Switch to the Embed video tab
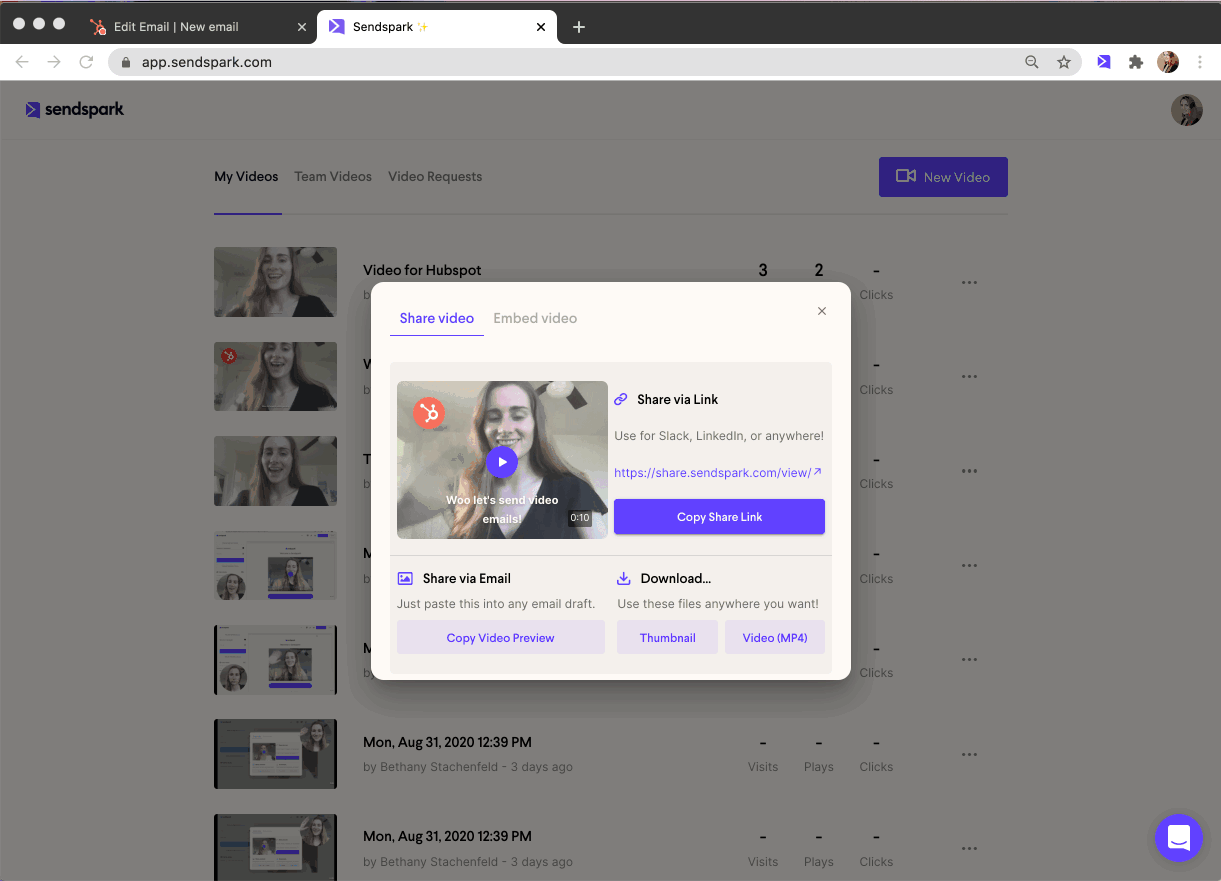Image resolution: width=1221 pixels, height=881 pixels. pyautogui.click(x=535, y=318)
